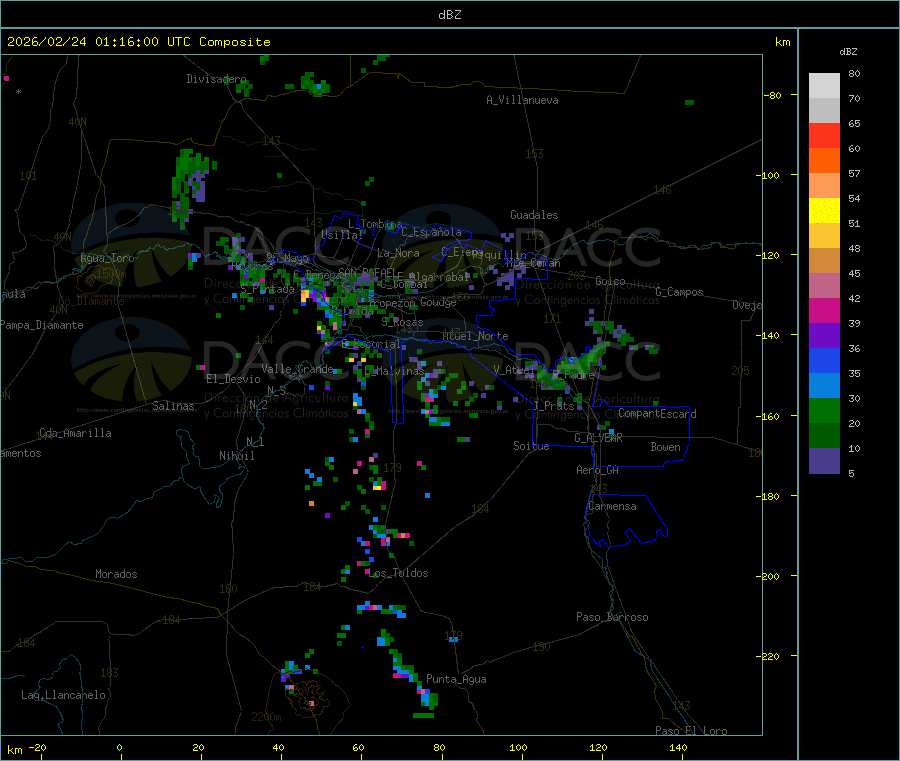Screen dimensions: 900x761
Task: Click the Valle_Grande place label
Action: click(297, 368)
